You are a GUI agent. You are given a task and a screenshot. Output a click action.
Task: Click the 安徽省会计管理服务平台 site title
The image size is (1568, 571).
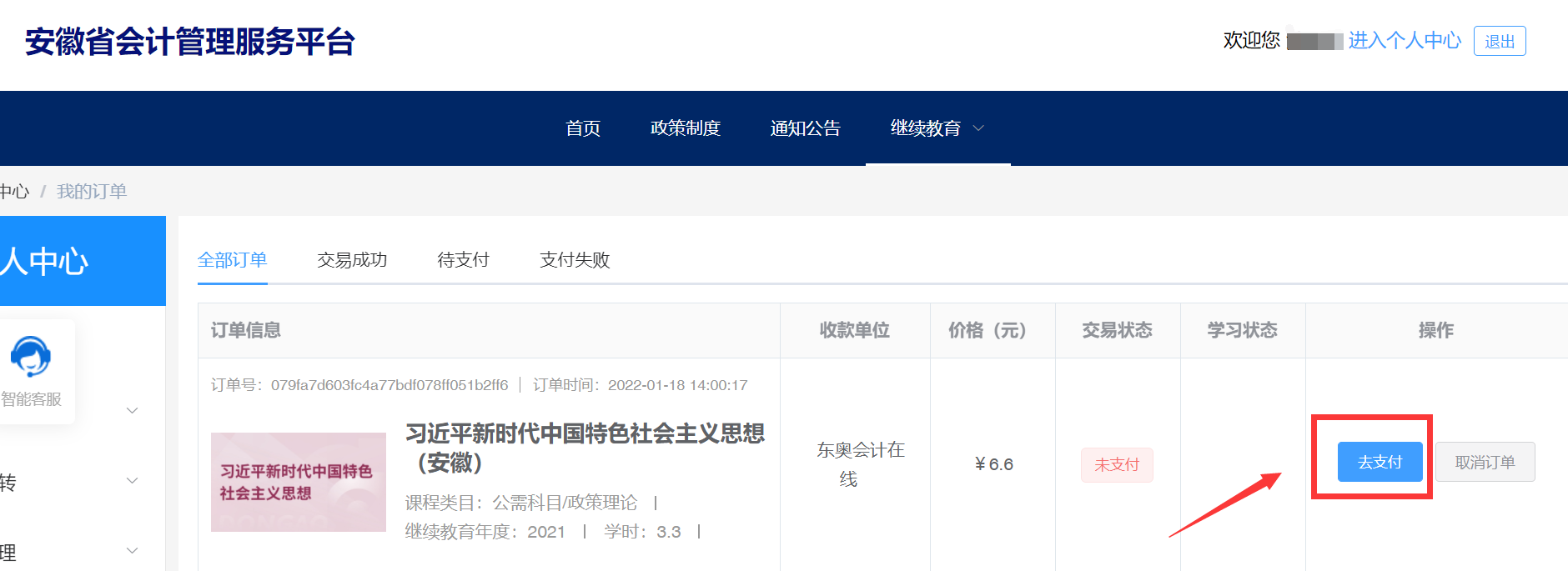pos(190,42)
